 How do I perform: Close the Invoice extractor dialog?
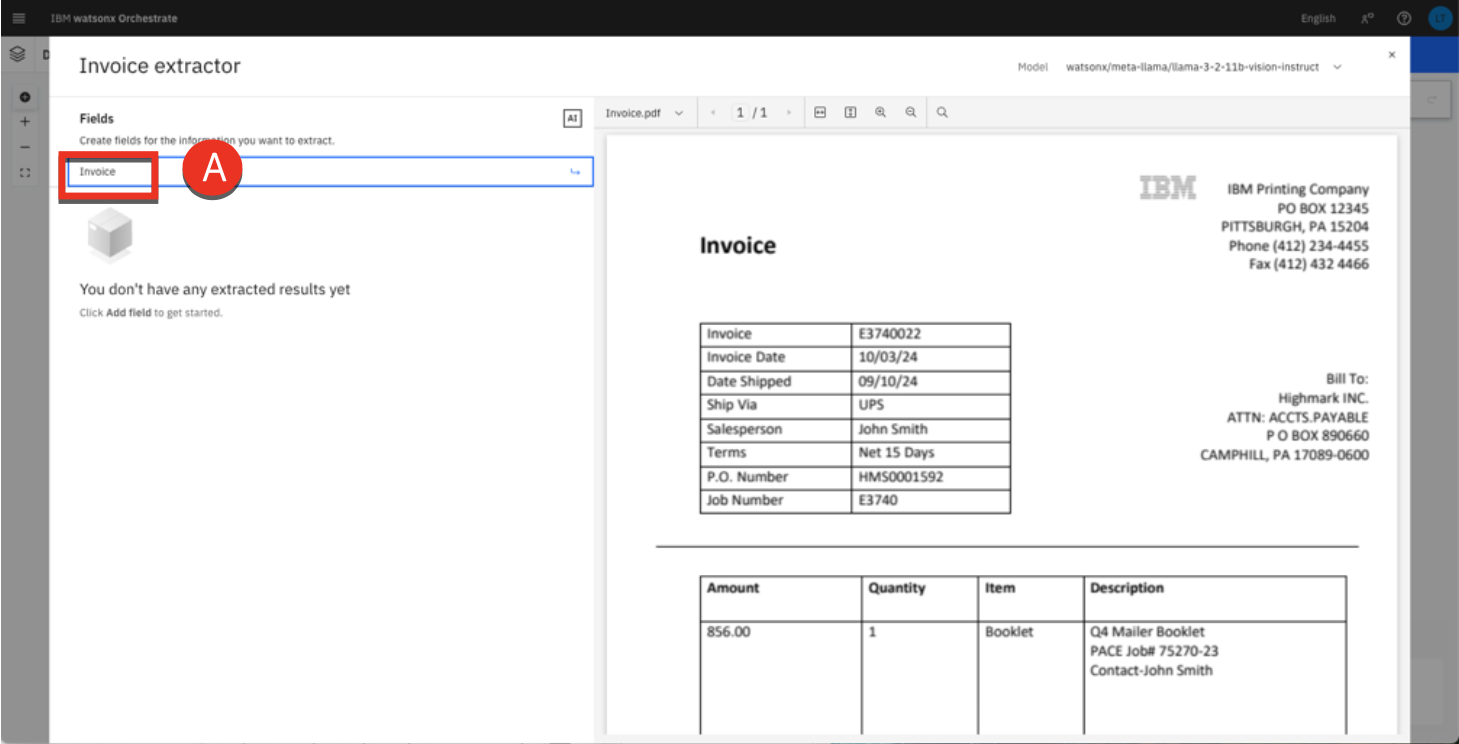point(1391,55)
